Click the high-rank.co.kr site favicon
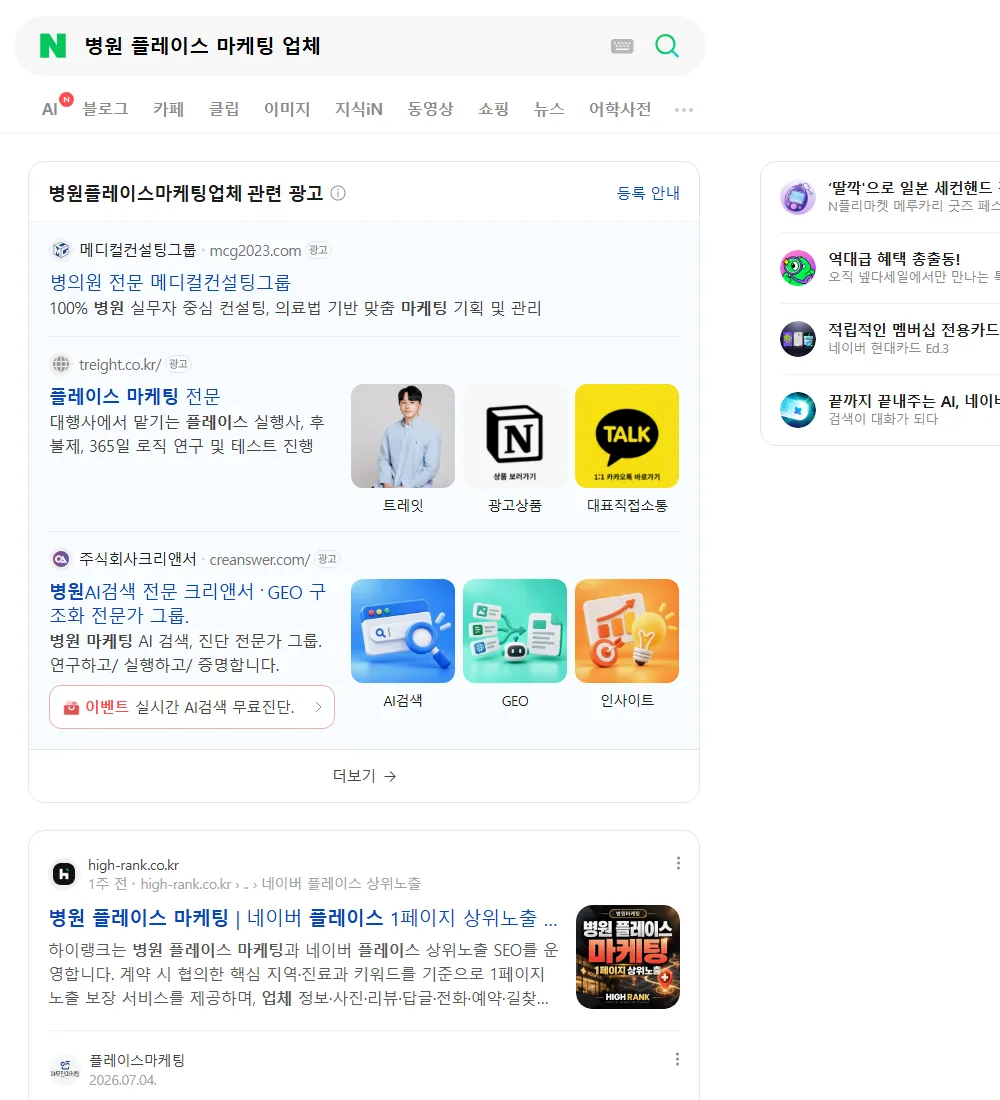Viewport: 1000px width, 1100px height. click(64, 874)
